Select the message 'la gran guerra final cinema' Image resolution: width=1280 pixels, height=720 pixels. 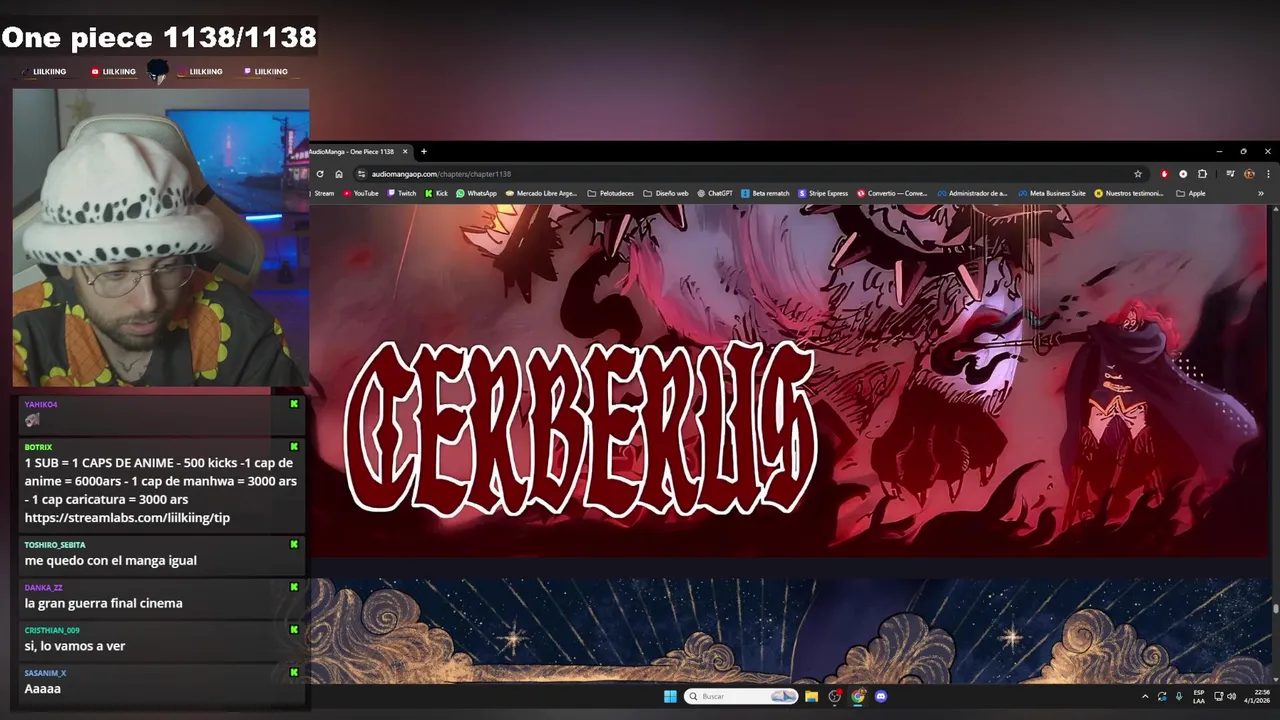tap(103, 603)
